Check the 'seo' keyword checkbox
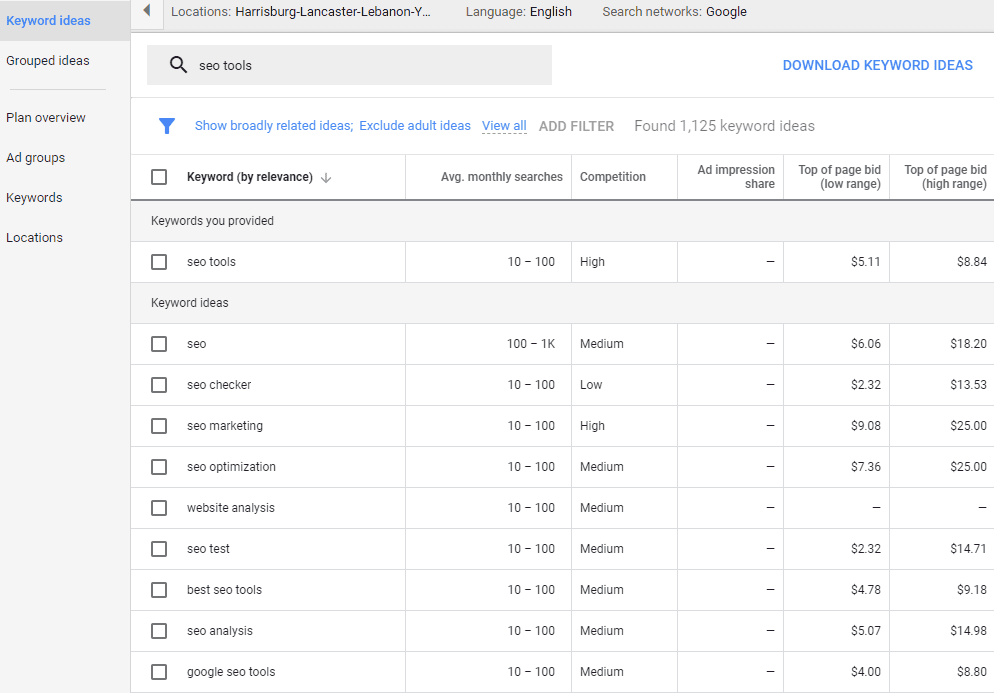This screenshot has height=693, width=994. 159,344
